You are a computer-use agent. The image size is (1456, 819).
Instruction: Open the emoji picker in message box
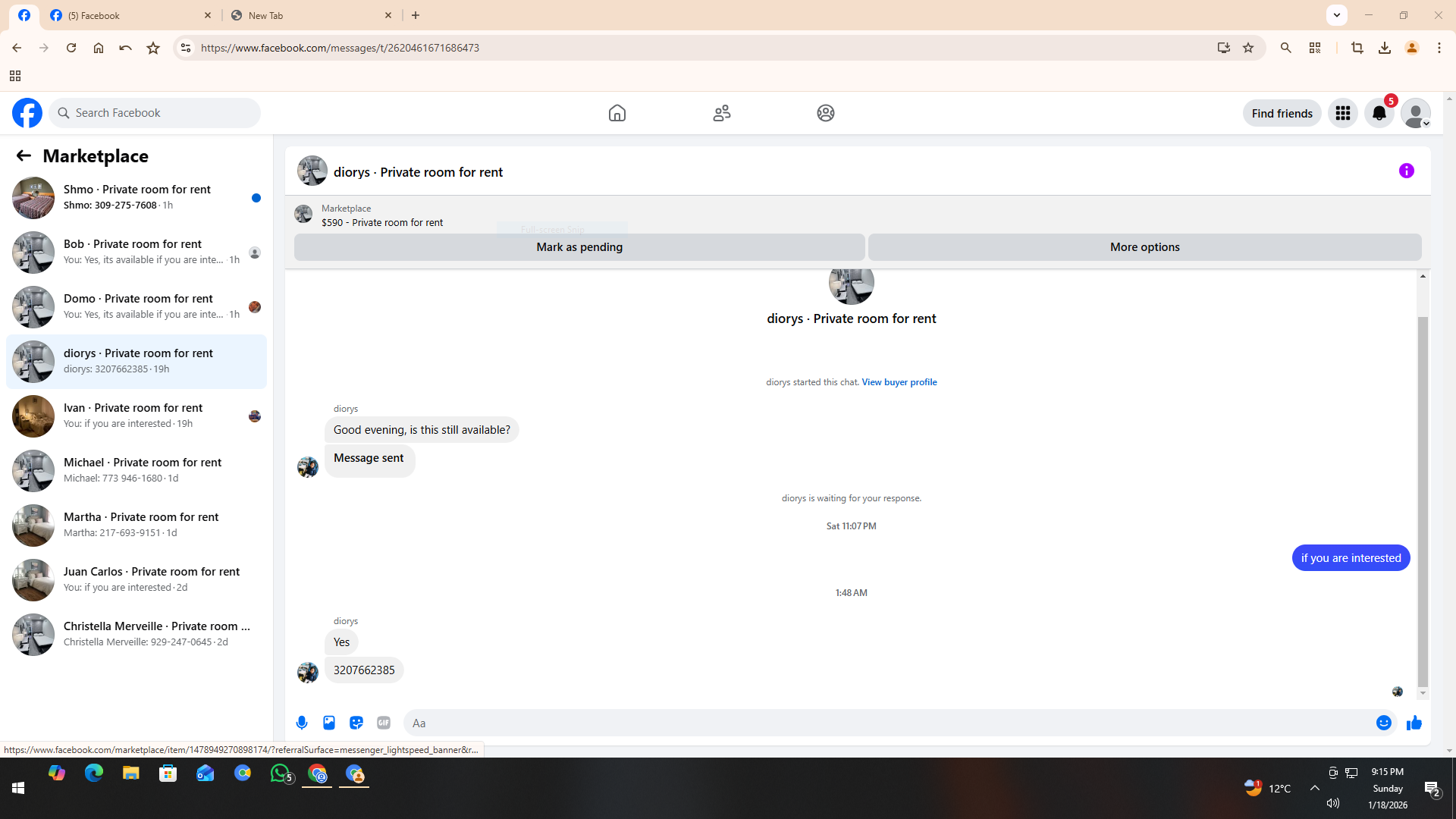(1383, 723)
